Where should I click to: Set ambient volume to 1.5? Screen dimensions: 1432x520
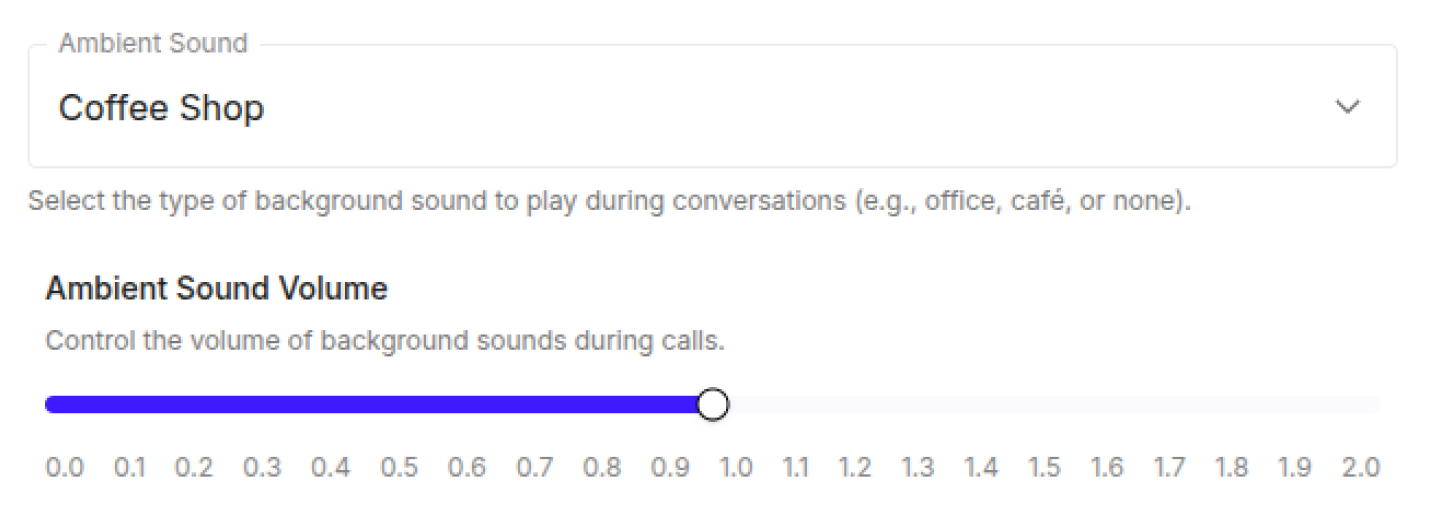(x=1044, y=468)
